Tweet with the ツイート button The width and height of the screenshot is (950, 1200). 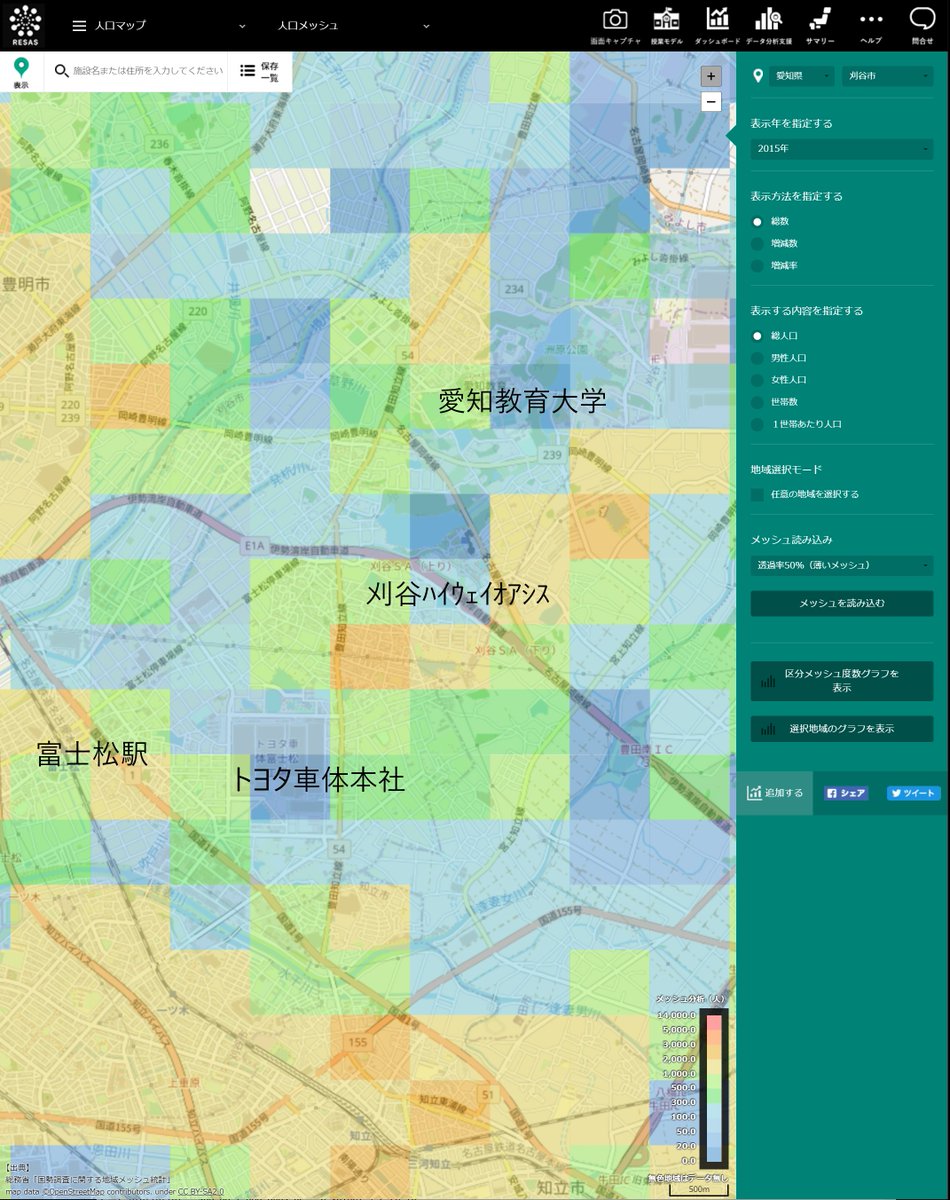[x=914, y=793]
